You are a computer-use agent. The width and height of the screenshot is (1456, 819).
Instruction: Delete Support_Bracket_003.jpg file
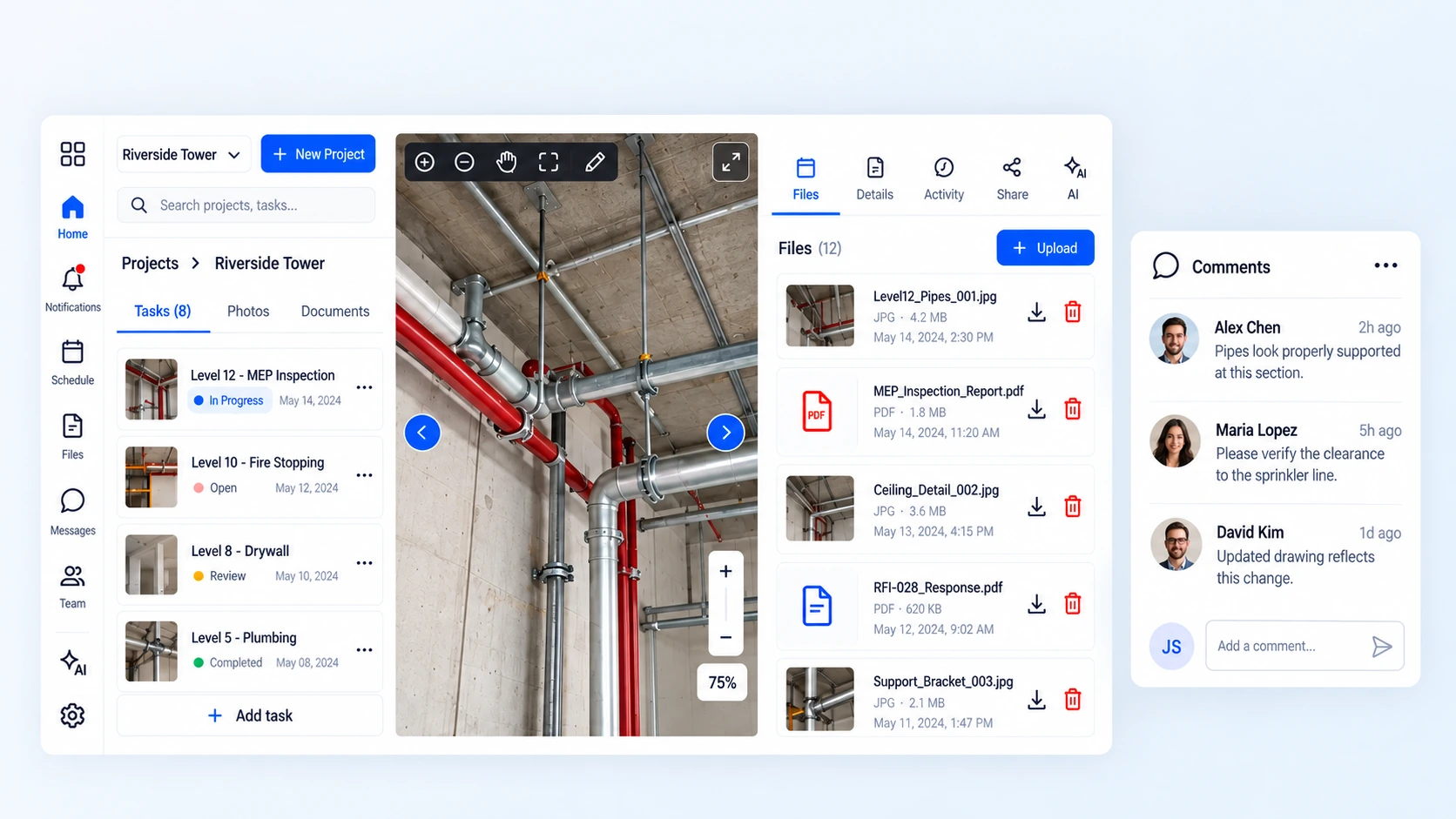click(x=1073, y=700)
